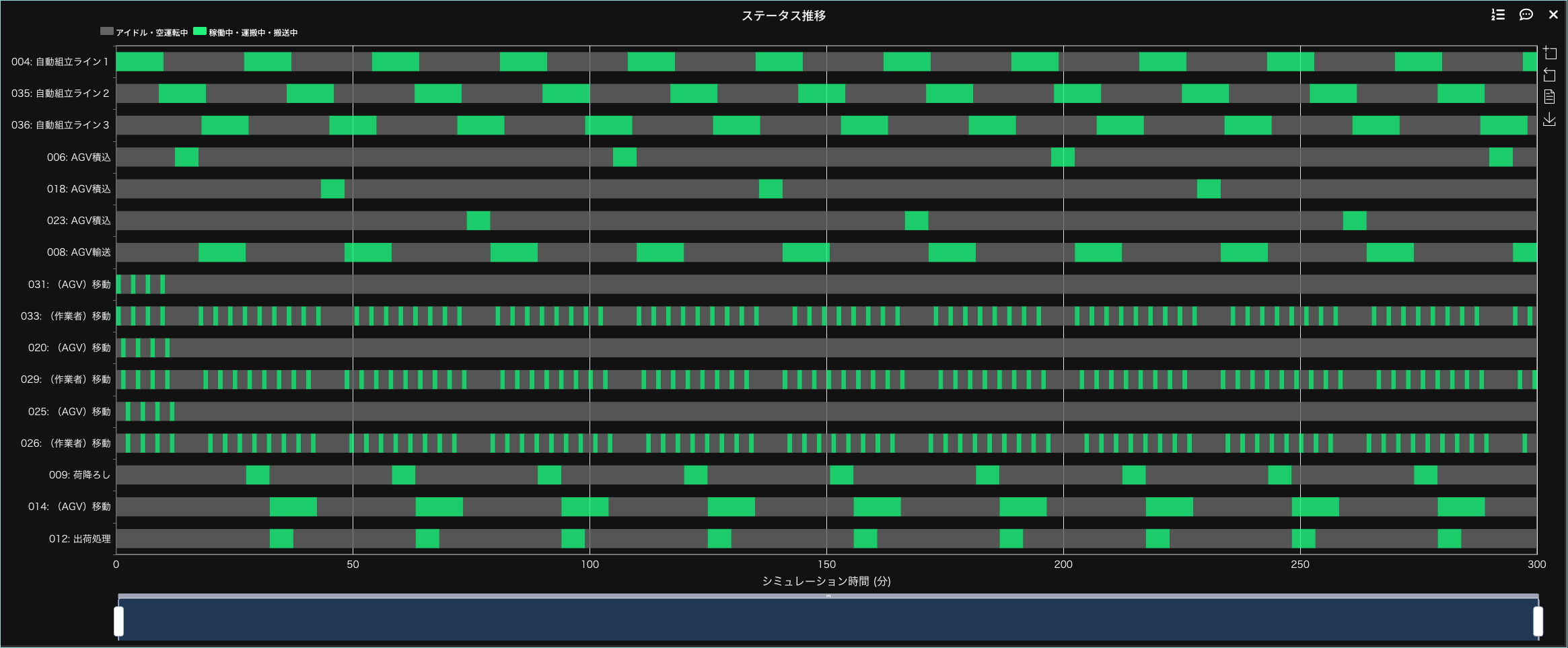This screenshot has width=1568, height=648.
Task: Select row label 033:(作業者)移動
Action: click(66, 316)
